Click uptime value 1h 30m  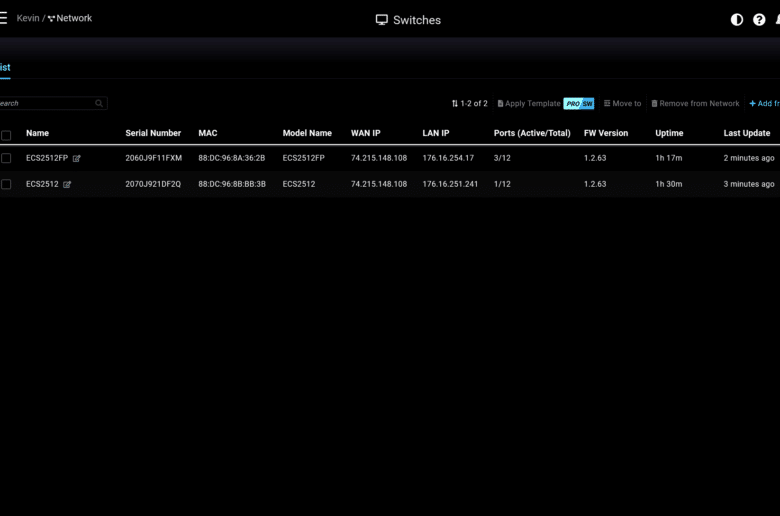click(669, 184)
